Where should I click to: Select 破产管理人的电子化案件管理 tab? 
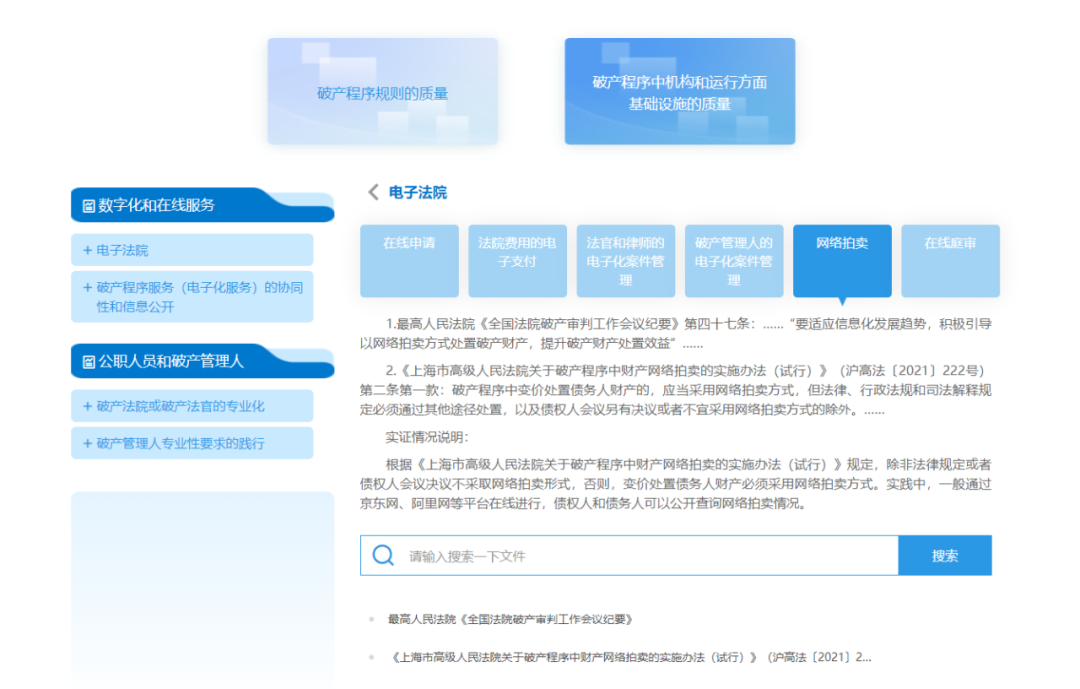[733, 261]
